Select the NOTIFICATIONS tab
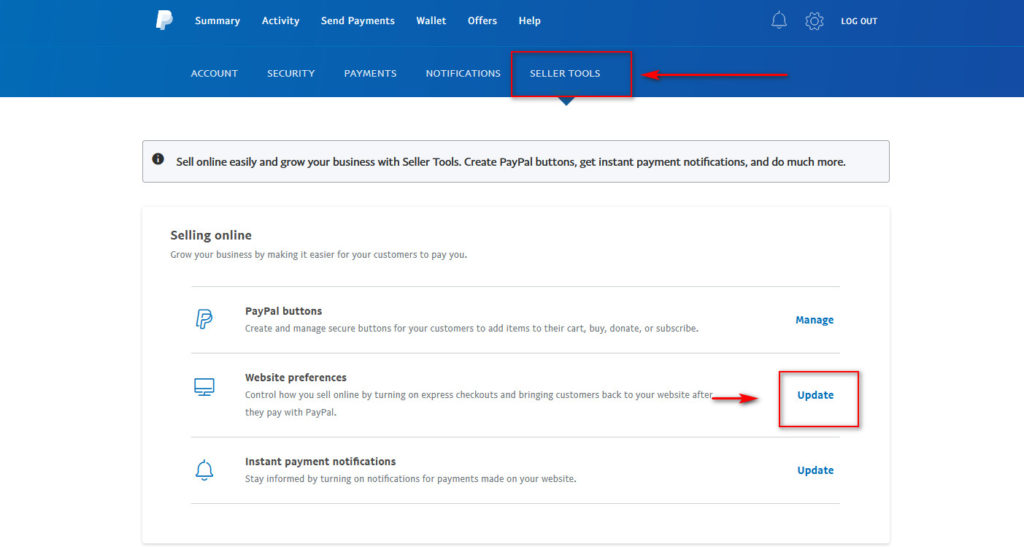 [x=463, y=73]
